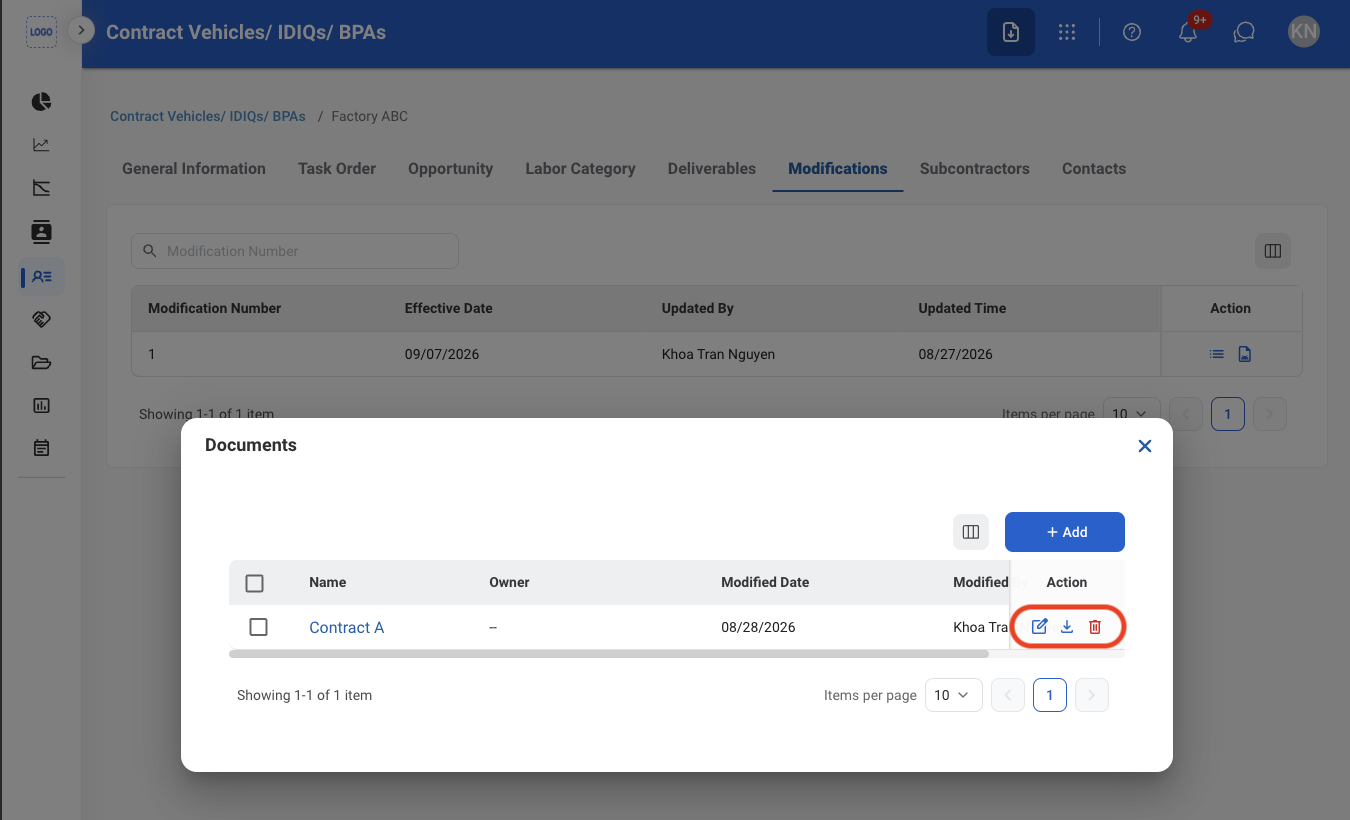Screen dimensions: 1350x820
Task: Open the chat messages icon
Action: pos(1244,32)
